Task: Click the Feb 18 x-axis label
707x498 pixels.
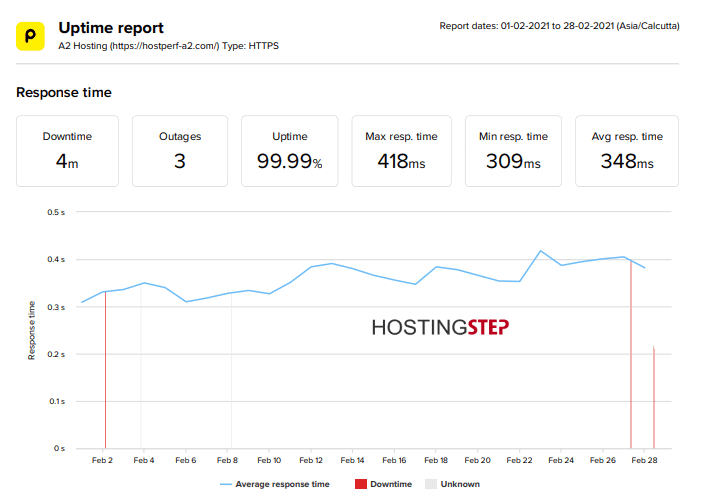Action: pyautogui.click(x=436, y=460)
